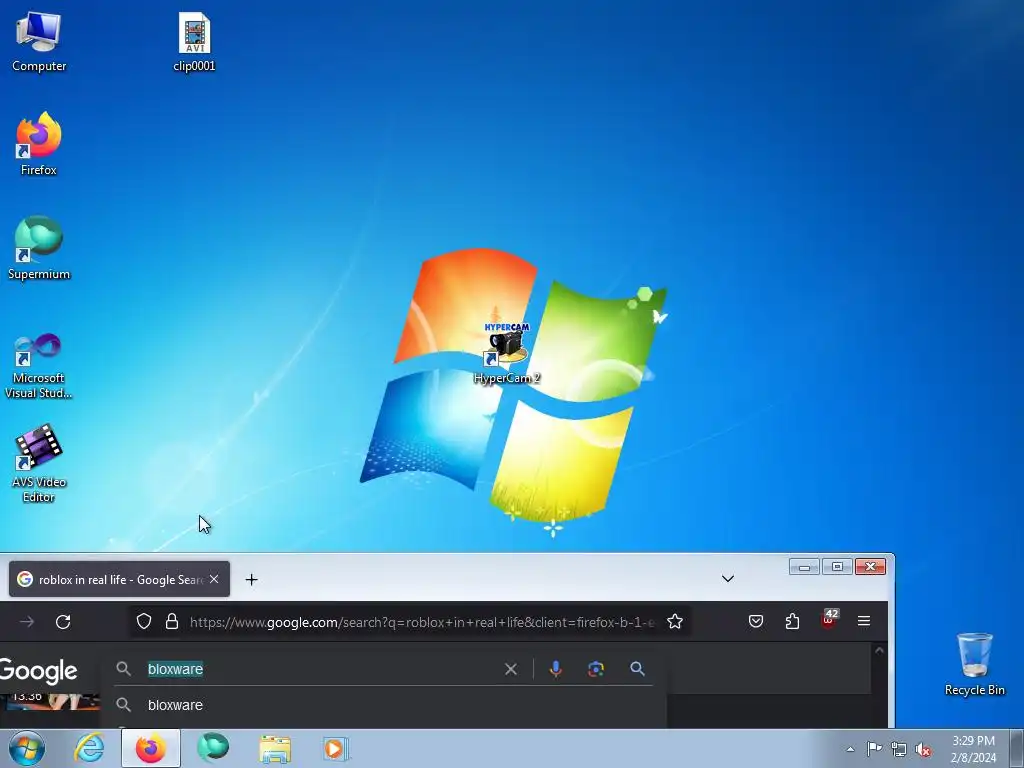The image size is (1024, 768).
Task: Open the Firefox extensions menu
Action: click(792, 621)
